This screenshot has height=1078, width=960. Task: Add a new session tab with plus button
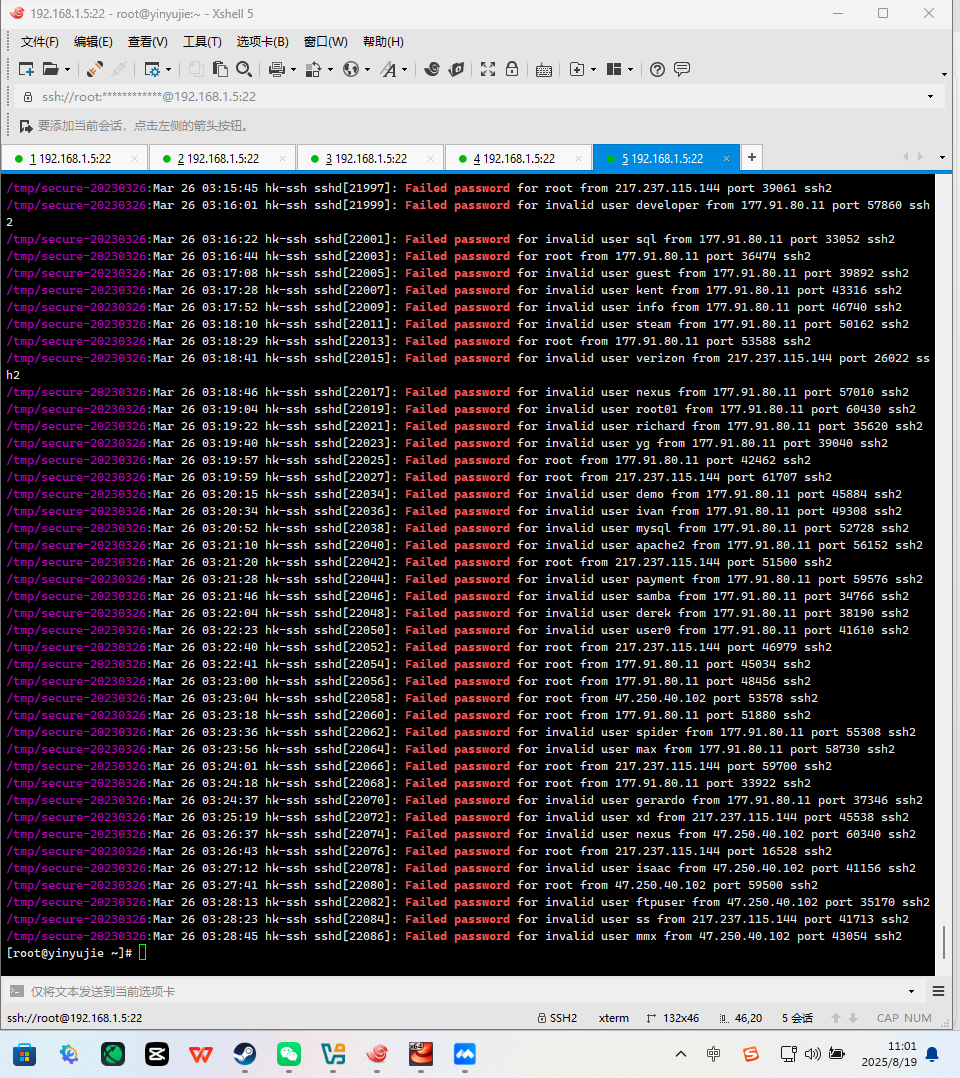(x=752, y=157)
